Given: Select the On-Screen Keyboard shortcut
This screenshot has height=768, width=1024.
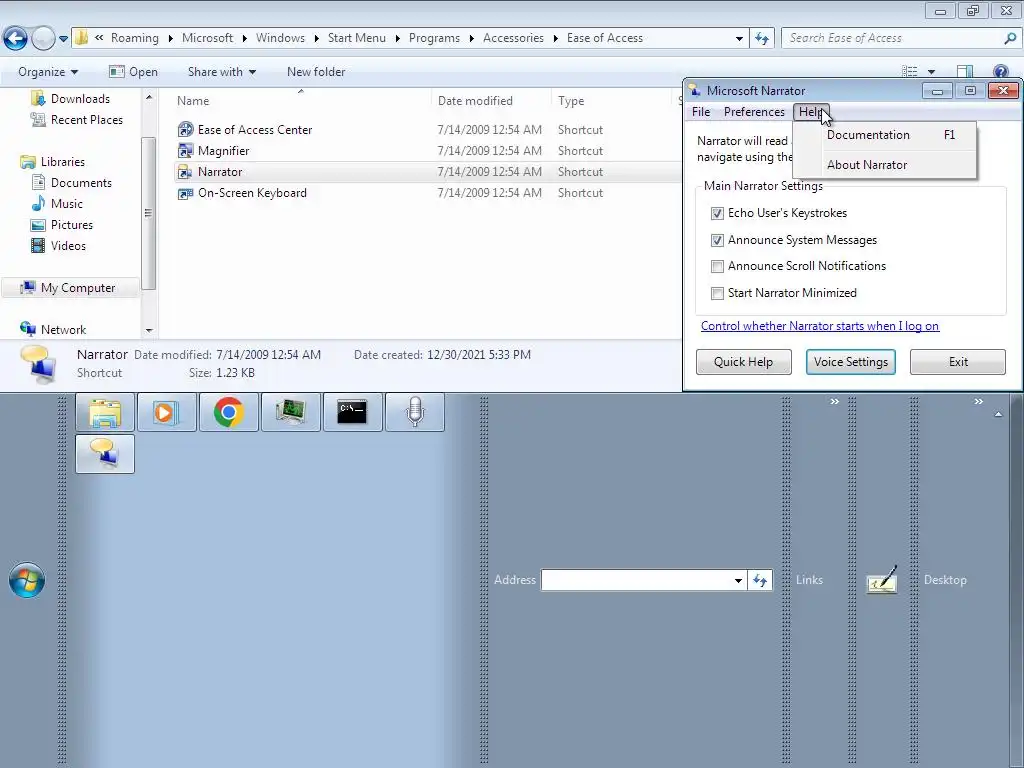Looking at the screenshot, I should coord(252,193).
